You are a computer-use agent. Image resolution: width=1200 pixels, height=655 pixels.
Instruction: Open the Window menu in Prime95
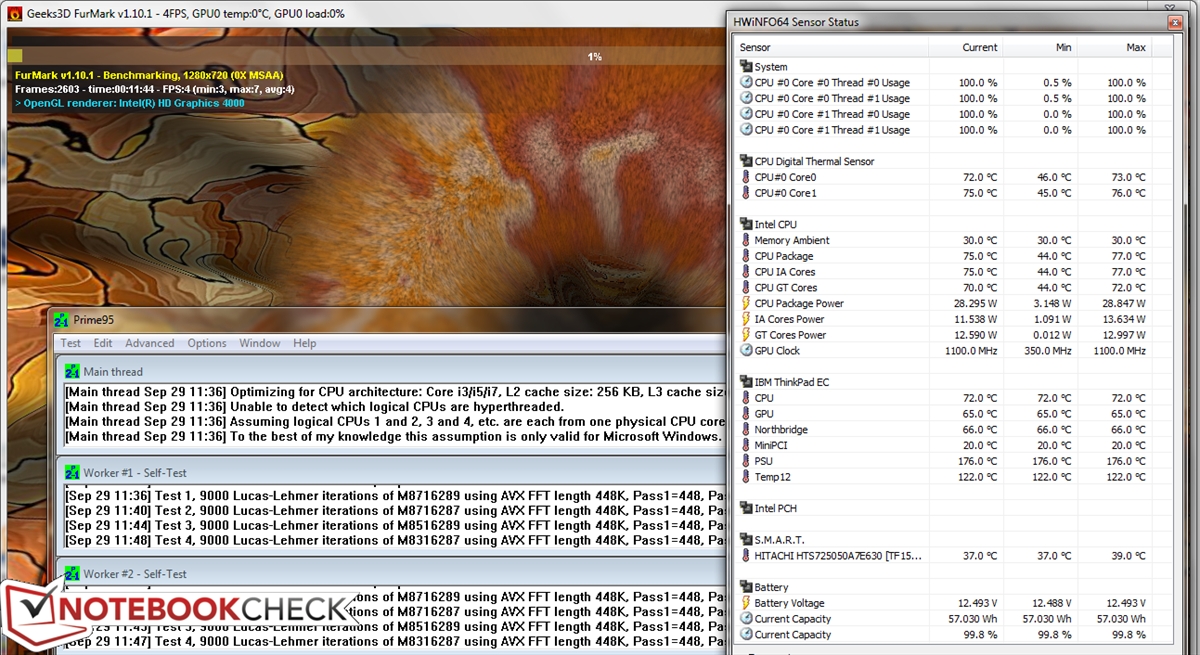(260, 343)
